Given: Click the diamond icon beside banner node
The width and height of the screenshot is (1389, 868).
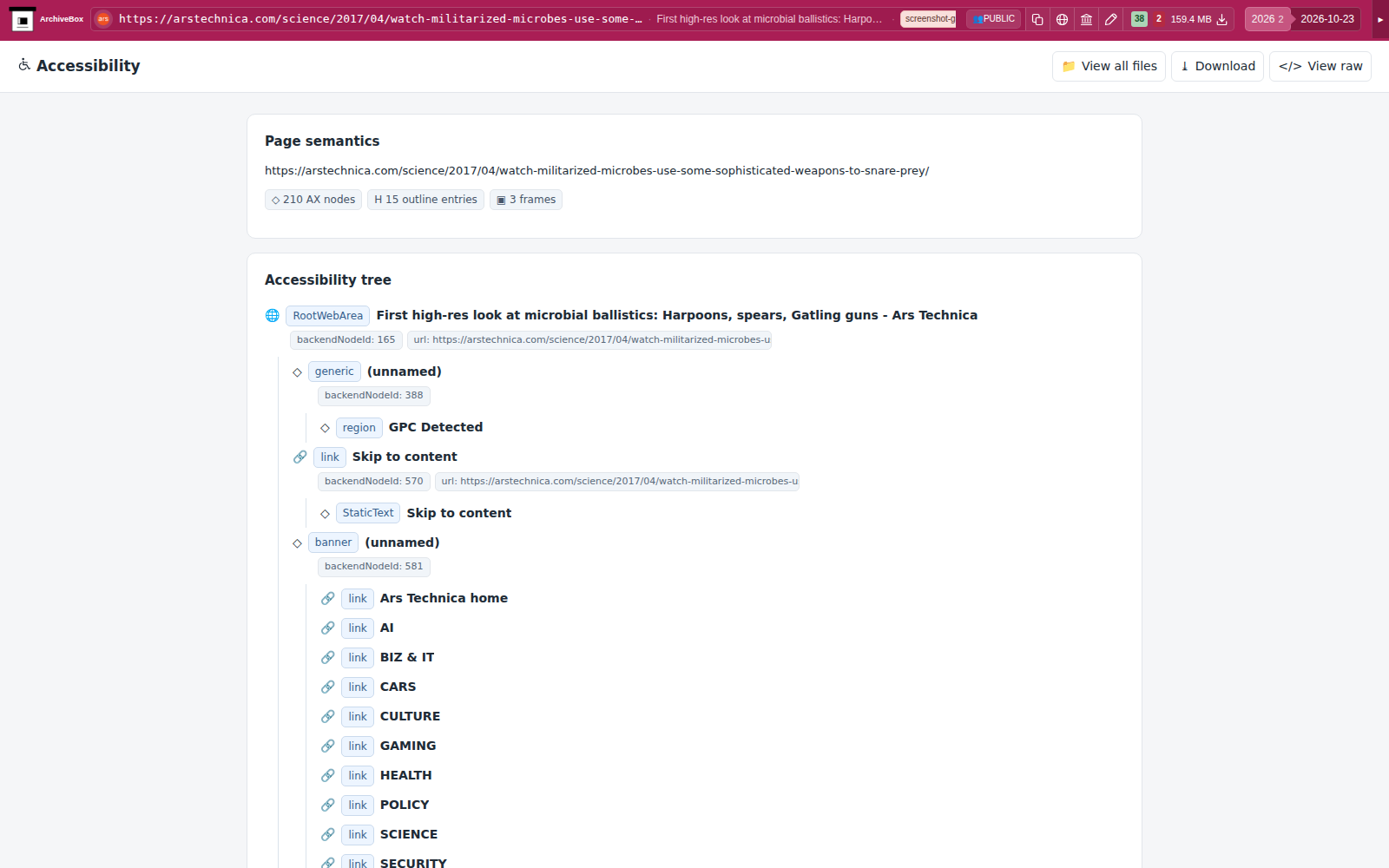Looking at the screenshot, I should tap(297, 543).
